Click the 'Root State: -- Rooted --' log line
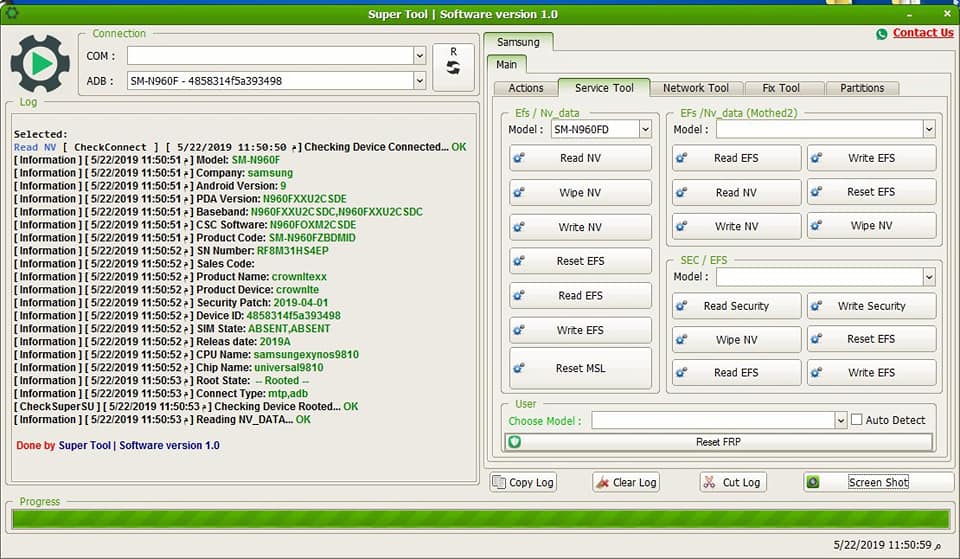Viewport: 960px width, 559px height. [x=162, y=380]
